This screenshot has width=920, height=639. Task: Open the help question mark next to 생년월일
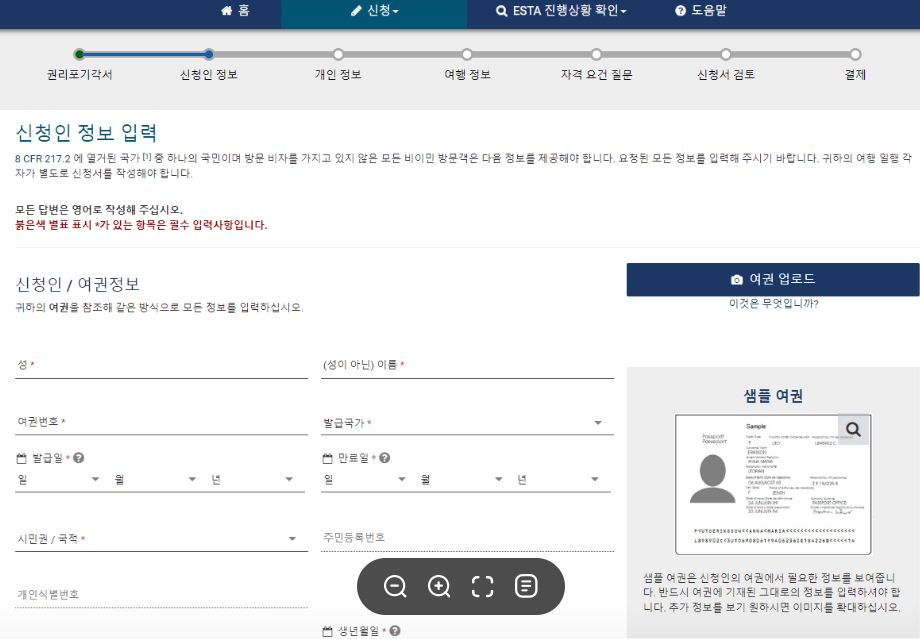tap(396, 631)
